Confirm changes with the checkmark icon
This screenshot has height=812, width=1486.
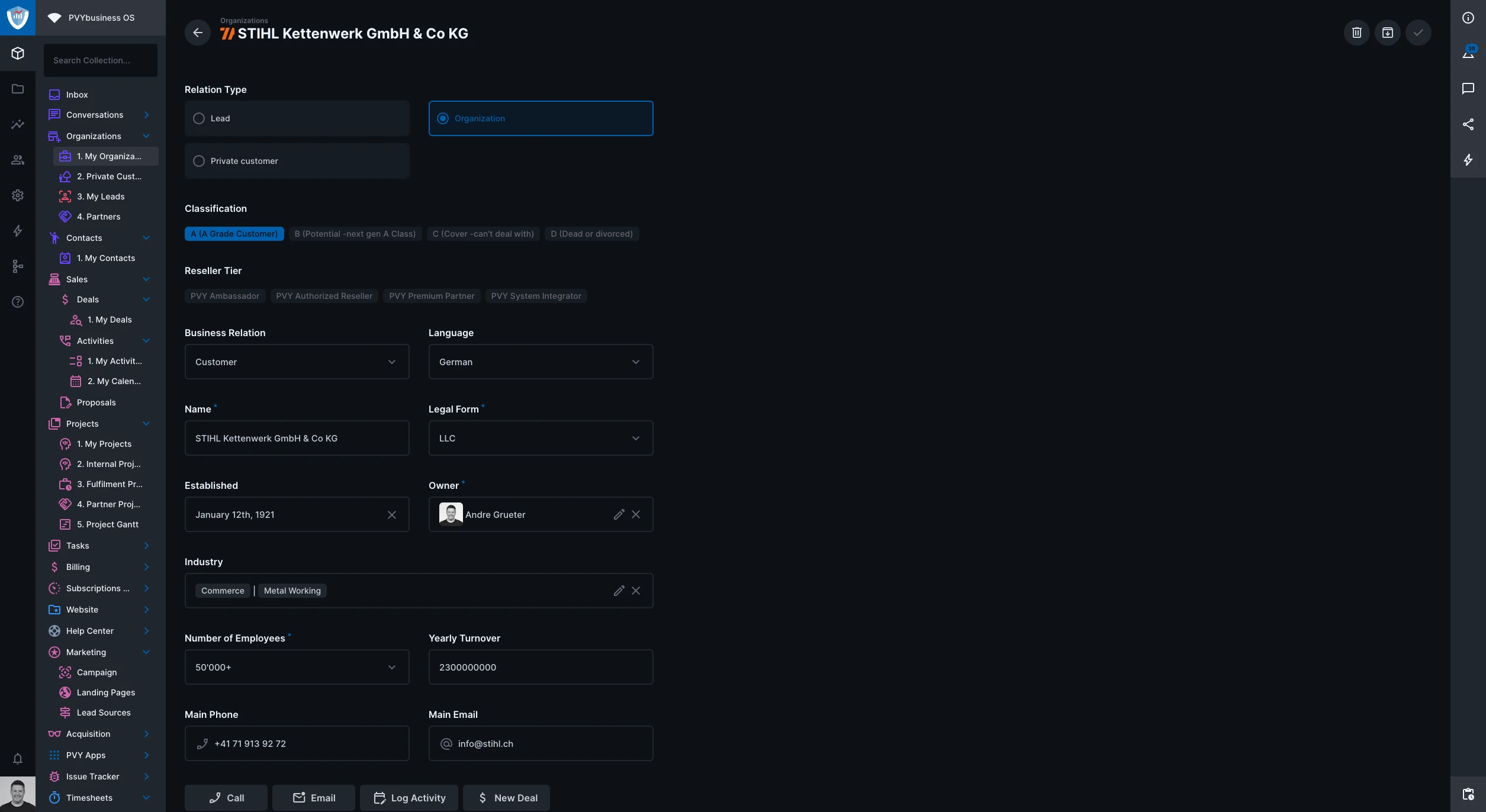point(1419,33)
